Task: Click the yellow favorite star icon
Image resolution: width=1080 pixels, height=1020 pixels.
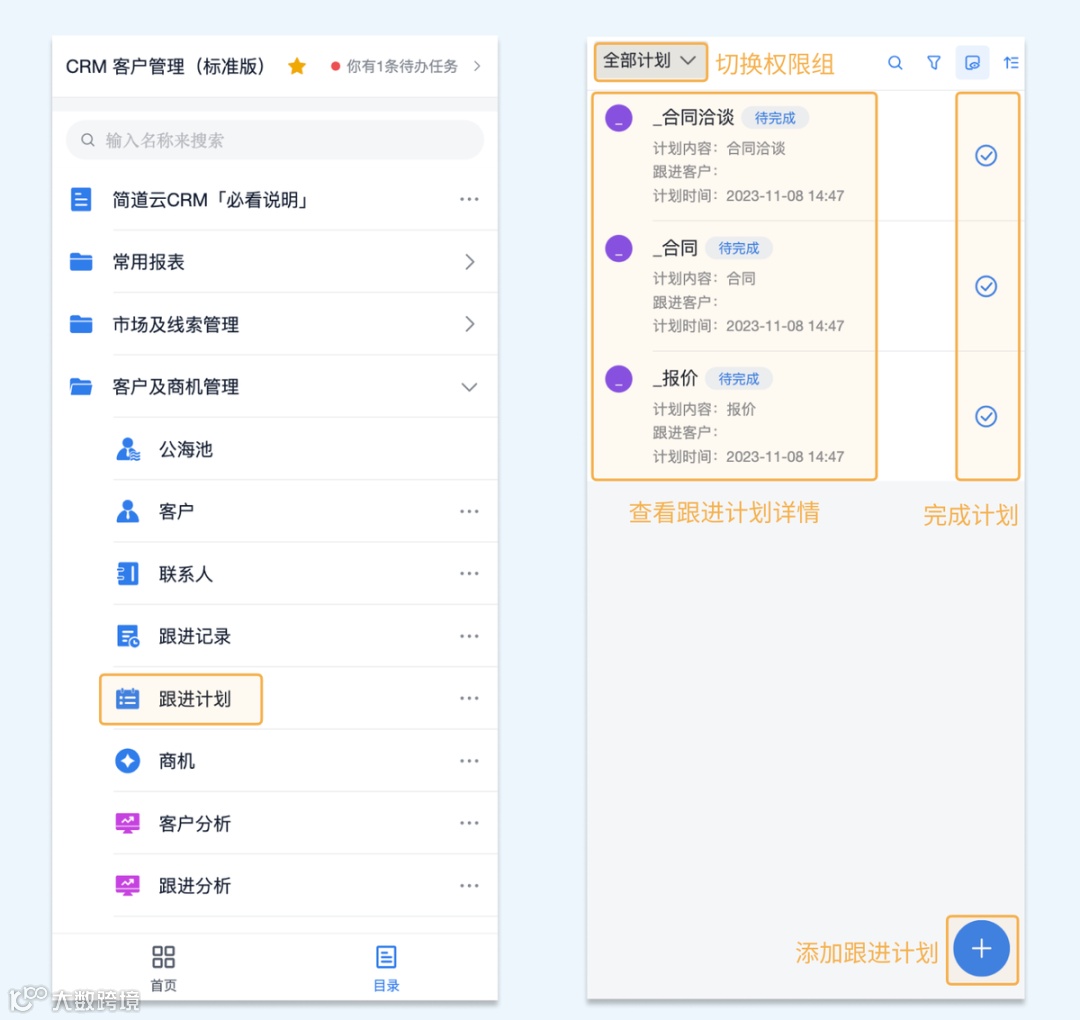Action: click(297, 66)
